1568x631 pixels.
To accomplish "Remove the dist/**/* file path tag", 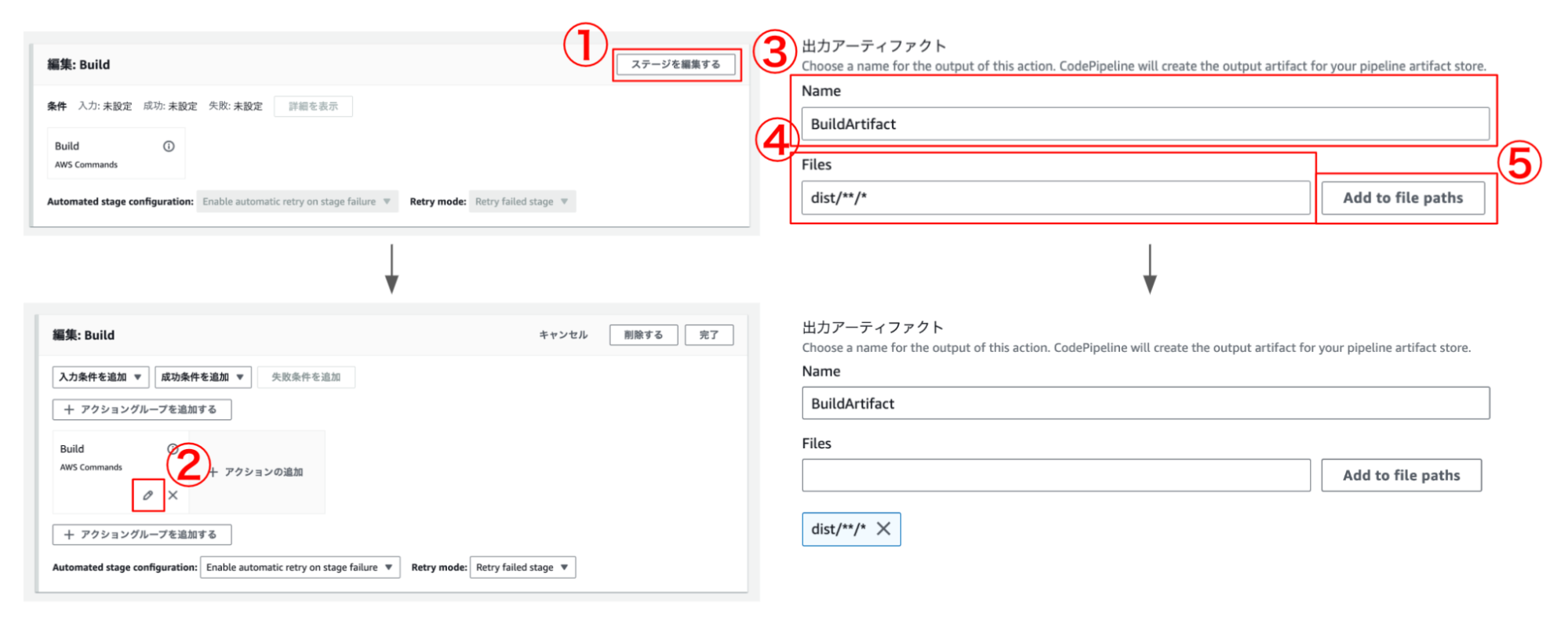I will [883, 529].
